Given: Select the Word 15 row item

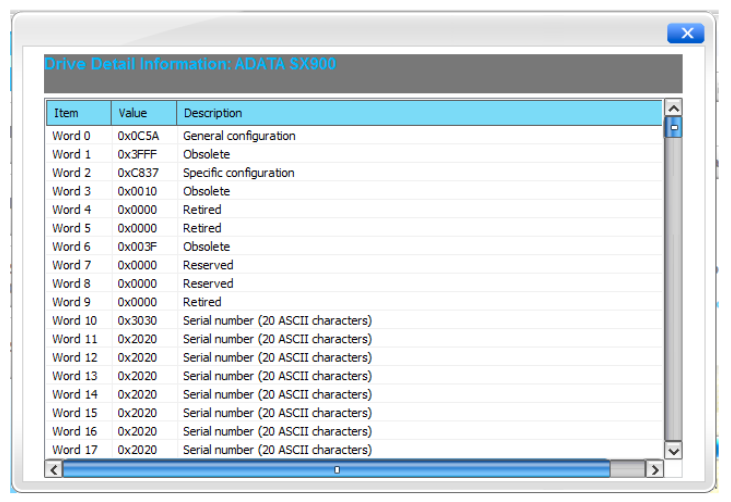Looking at the screenshot, I should coord(75,413).
